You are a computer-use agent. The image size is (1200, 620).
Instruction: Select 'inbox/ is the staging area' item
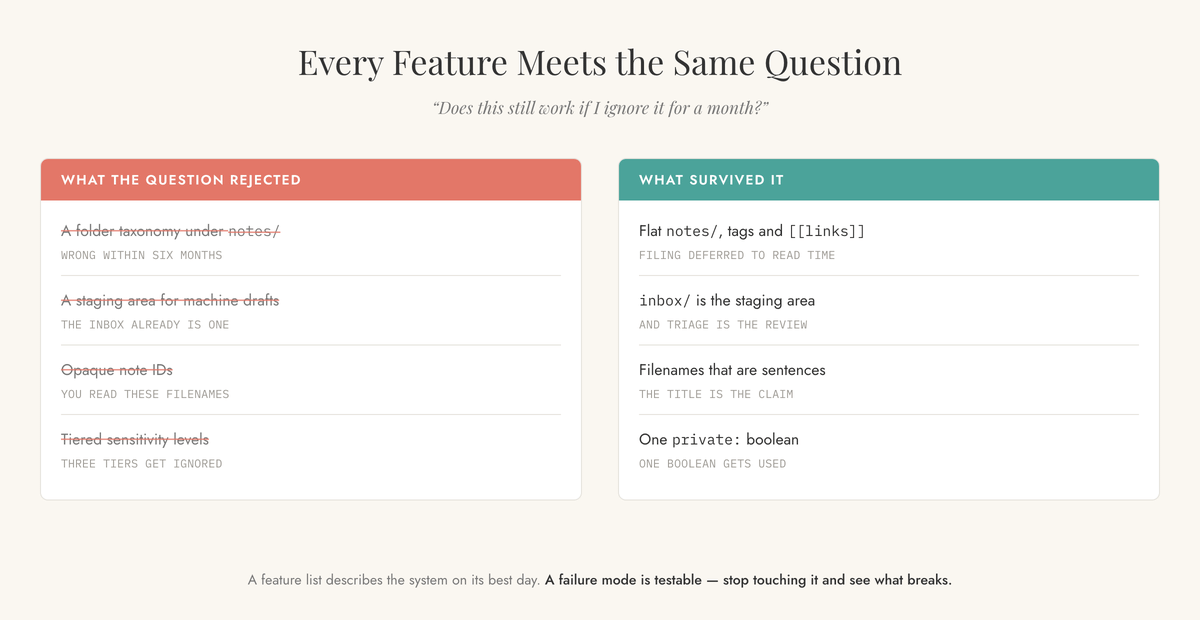coord(727,300)
